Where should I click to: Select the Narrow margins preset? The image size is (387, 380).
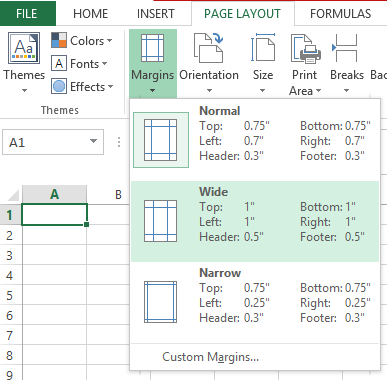pyautogui.click(x=255, y=302)
